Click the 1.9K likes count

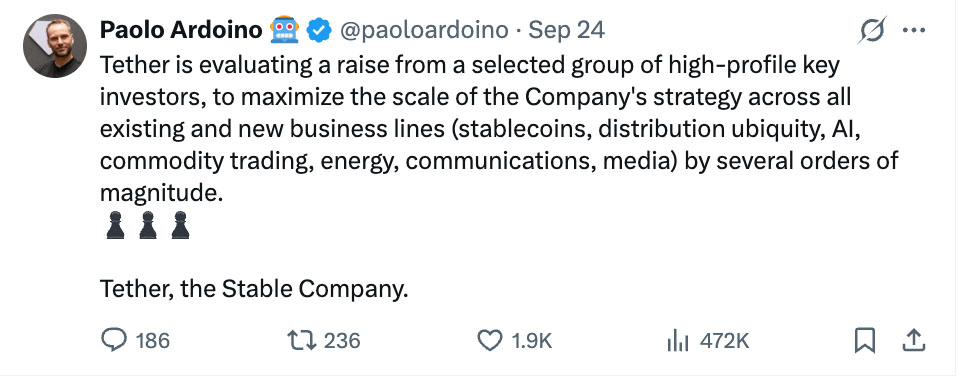(531, 341)
